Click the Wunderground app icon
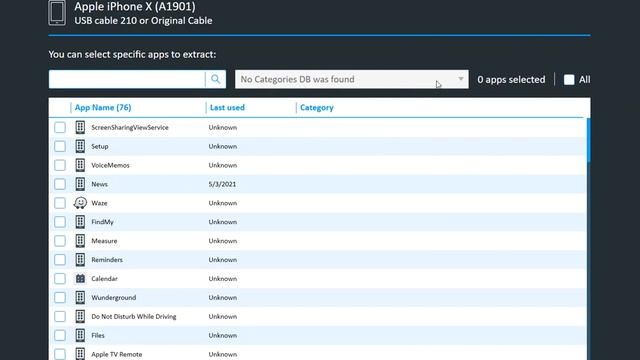Screen dimensions: 640x360 click(x=80, y=298)
